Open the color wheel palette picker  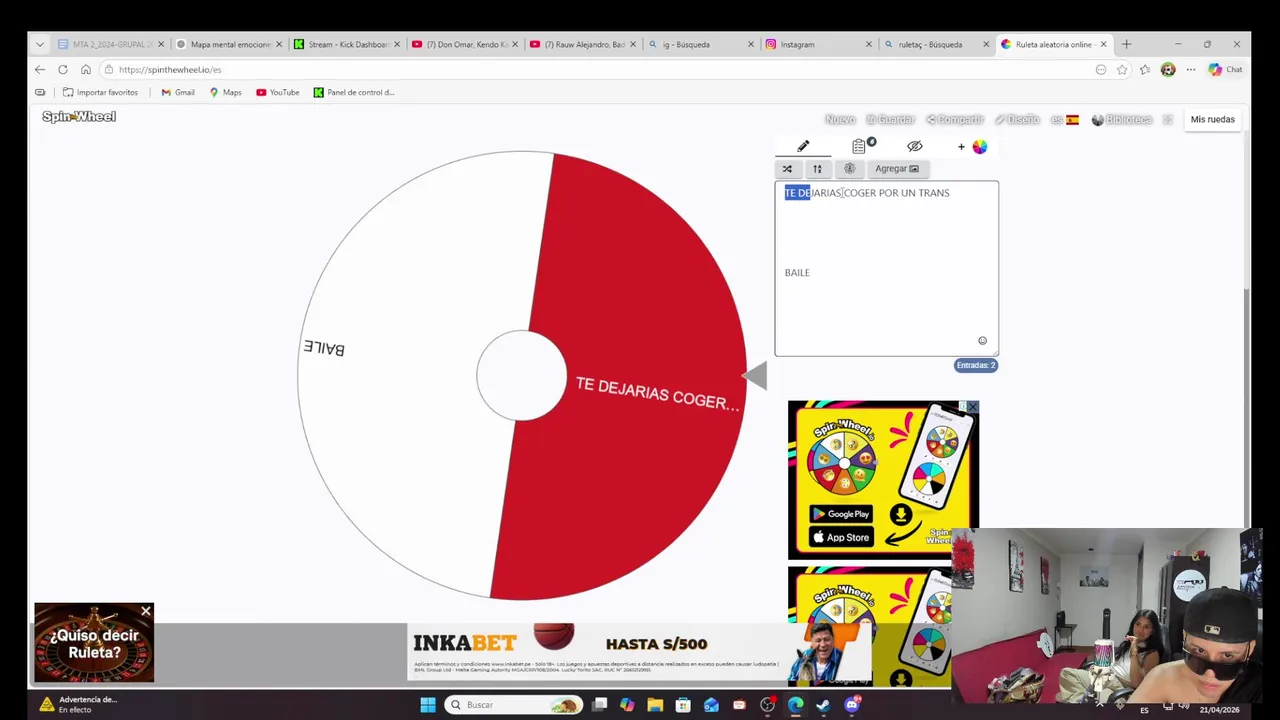click(x=980, y=146)
